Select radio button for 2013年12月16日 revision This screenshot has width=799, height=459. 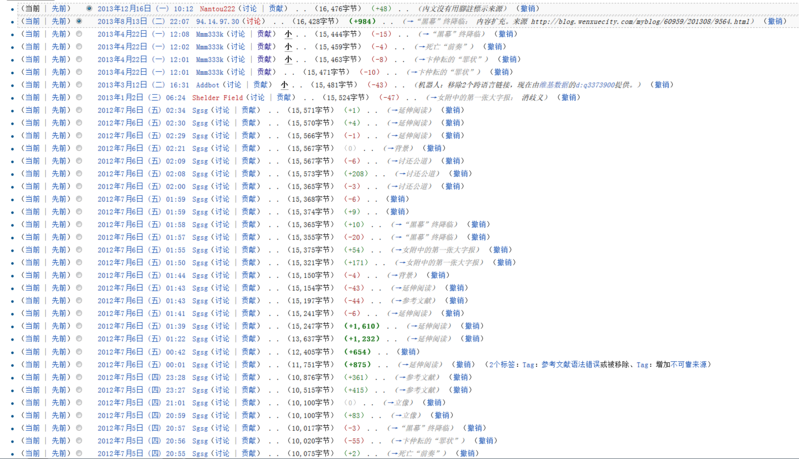(x=88, y=8)
